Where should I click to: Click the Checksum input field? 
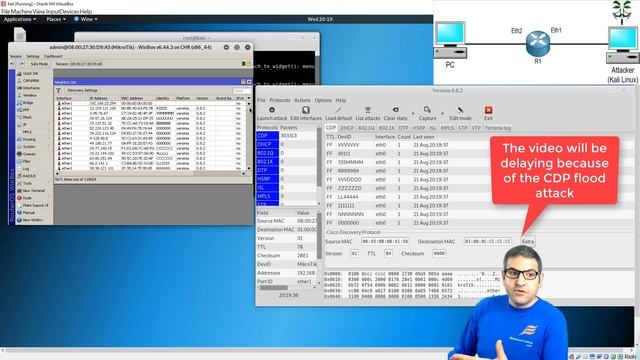(439, 253)
